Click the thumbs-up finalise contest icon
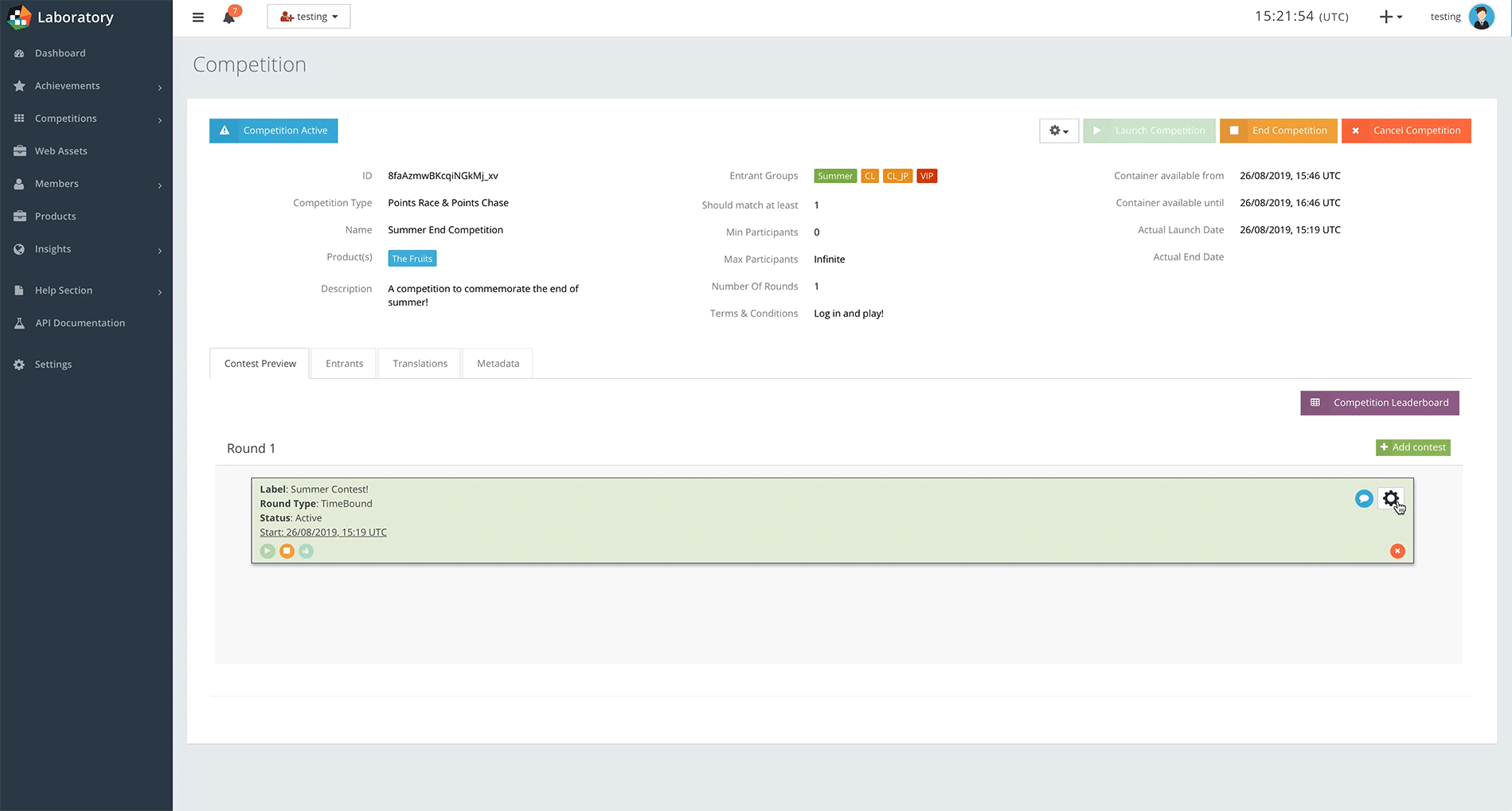Image resolution: width=1512 pixels, height=811 pixels. point(307,552)
